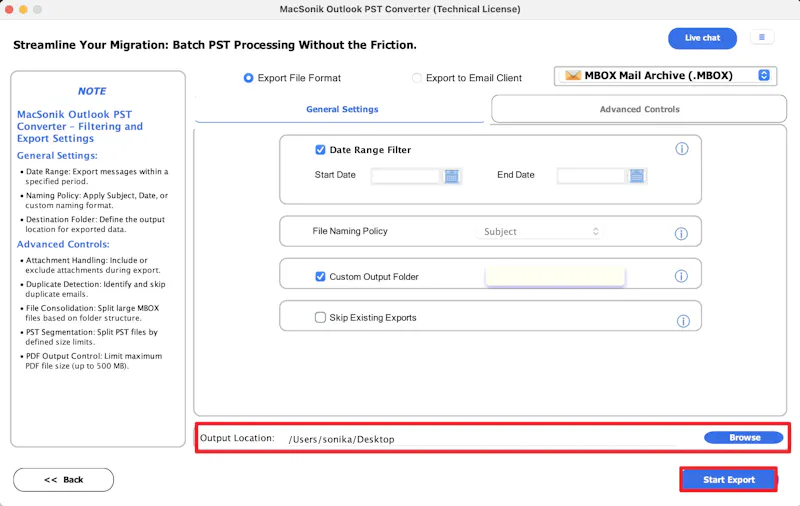Screen dimensions: 800x506
Task: Select Export to Email Client radio
Action: (x=417, y=78)
